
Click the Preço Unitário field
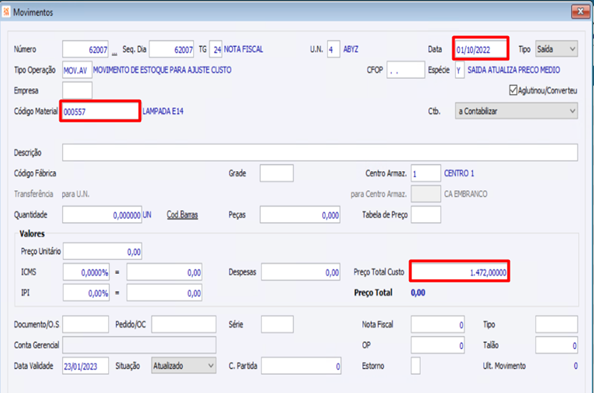coord(103,251)
